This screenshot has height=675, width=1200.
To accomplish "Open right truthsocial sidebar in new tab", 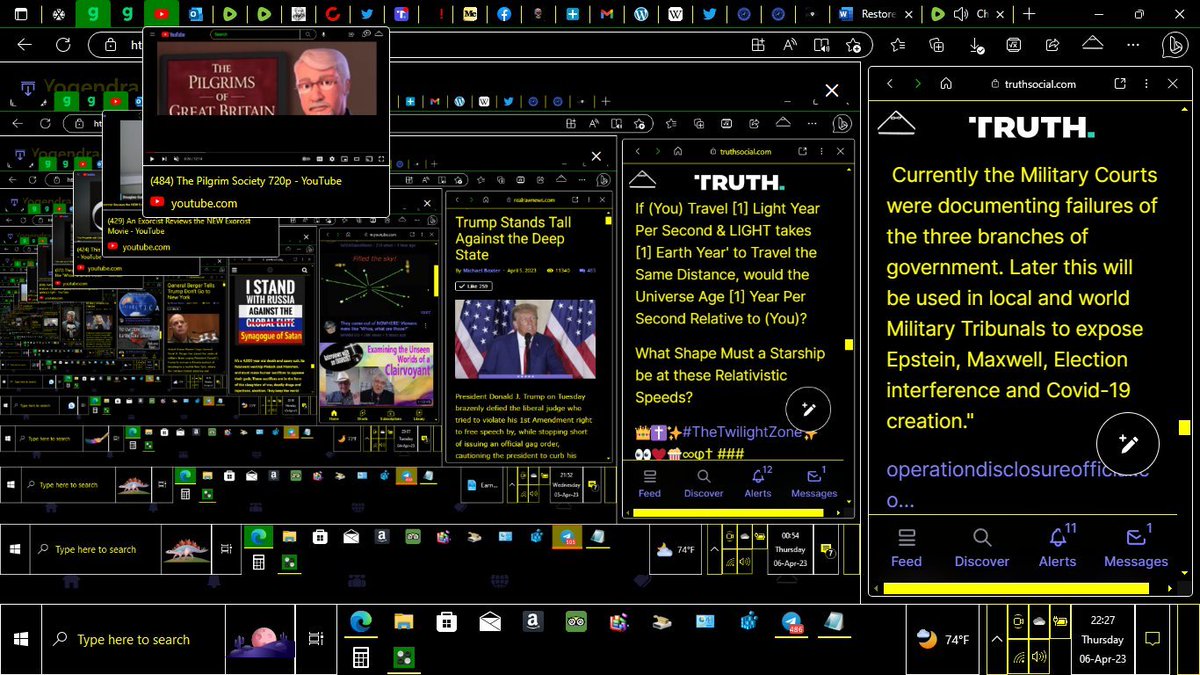I will [1121, 84].
